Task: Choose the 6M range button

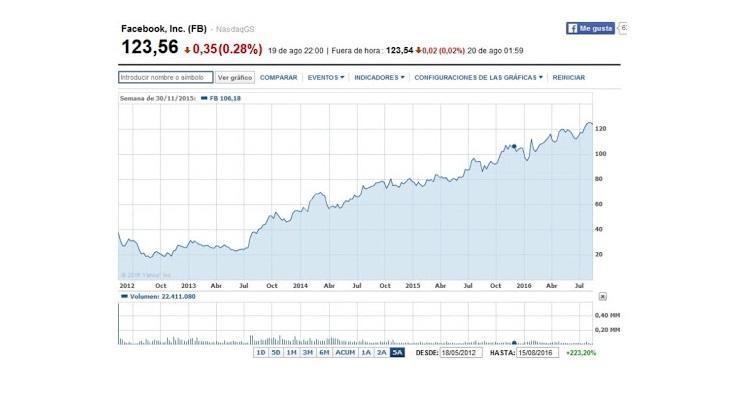Action: tap(323, 353)
